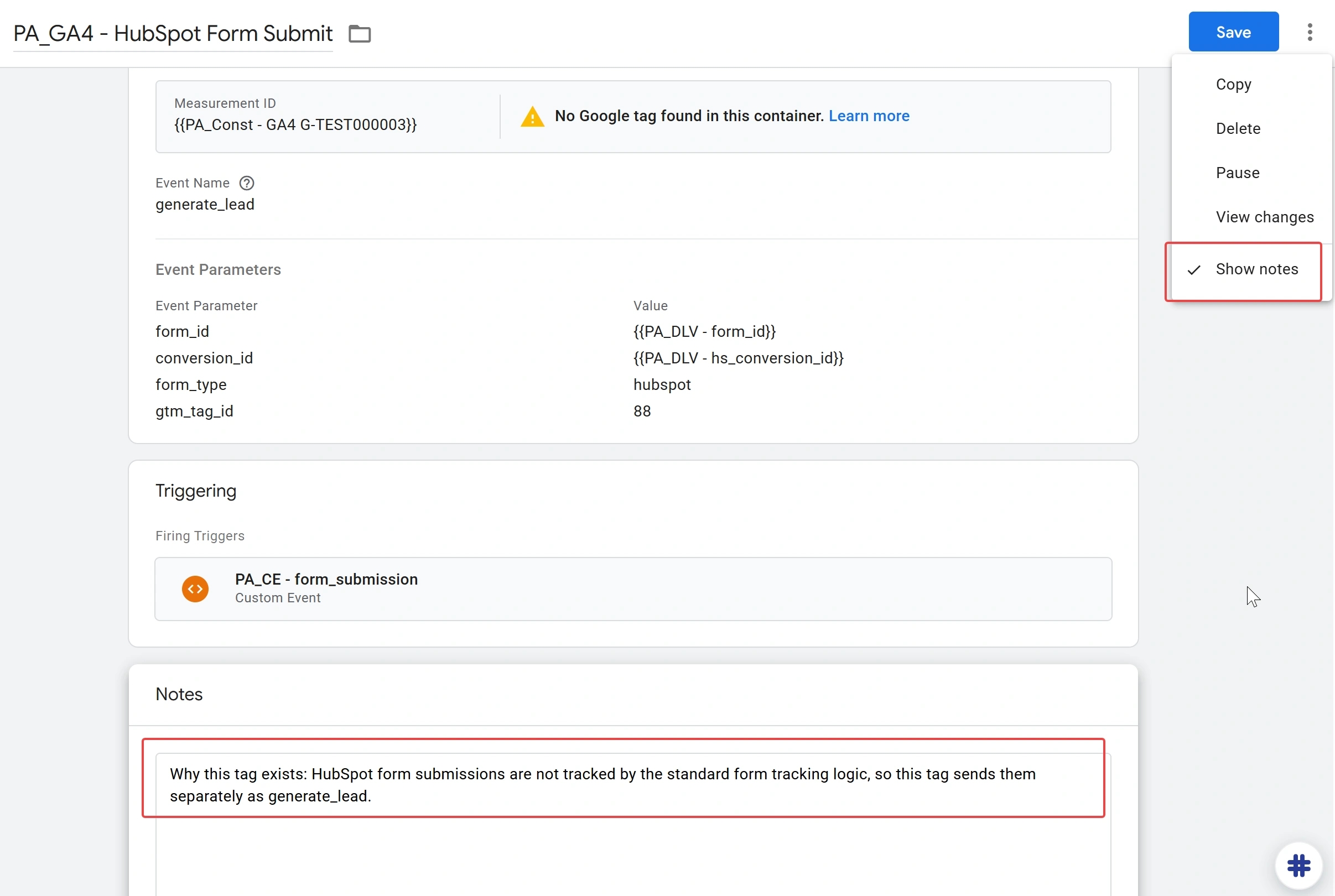The height and width of the screenshot is (896, 1335).
Task: Click the Event Parameters heading
Action: click(x=218, y=269)
